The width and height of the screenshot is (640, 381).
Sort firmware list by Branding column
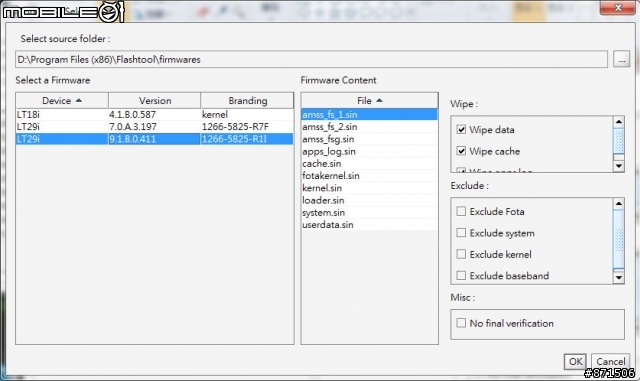tap(247, 100)
